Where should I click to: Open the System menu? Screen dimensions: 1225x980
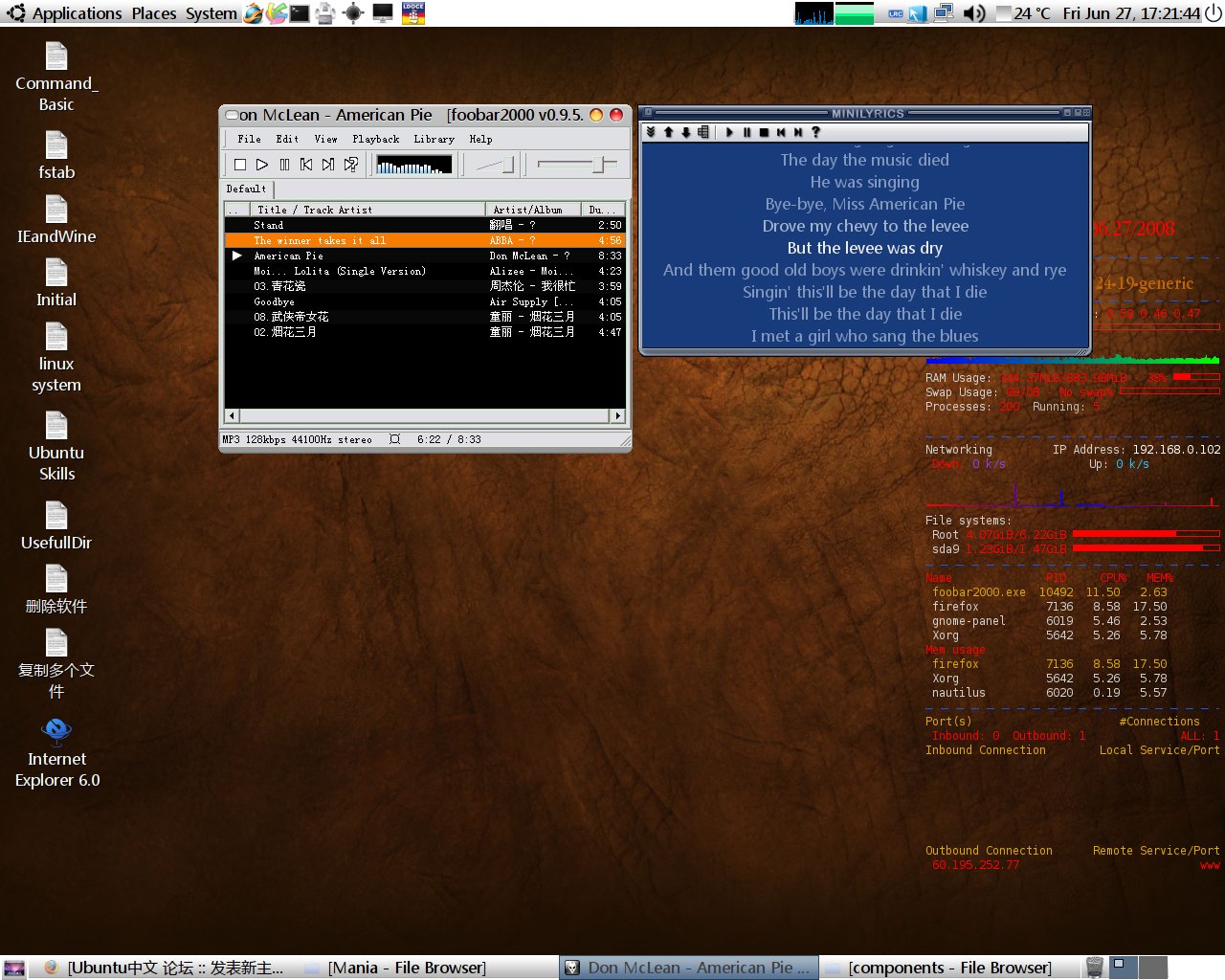tap(212, 13)
